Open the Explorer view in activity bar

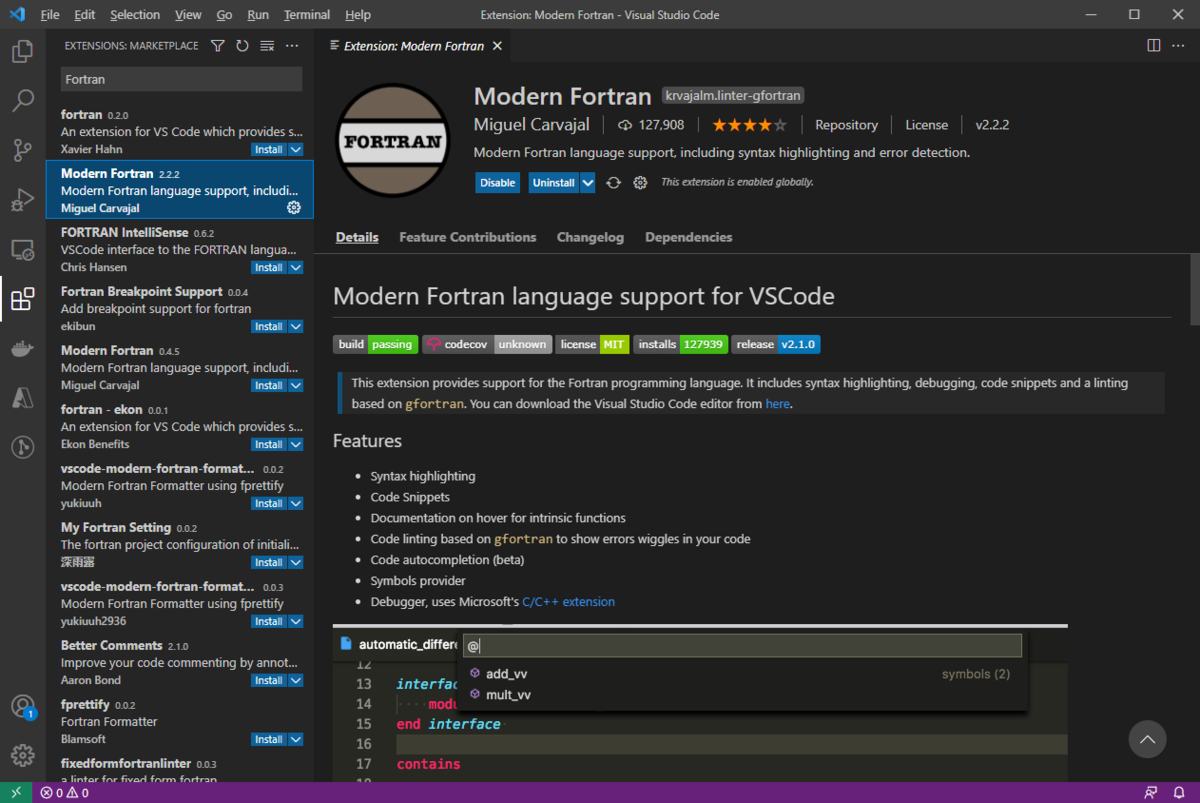point(22,52)
